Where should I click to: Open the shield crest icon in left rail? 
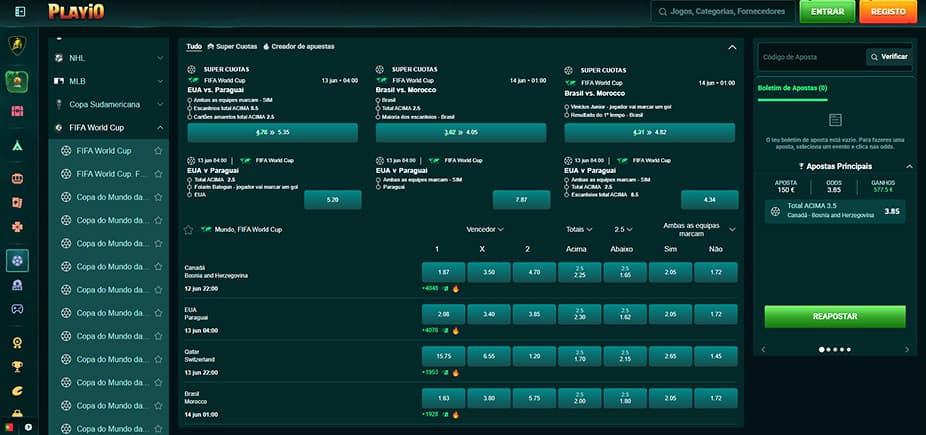17,45
